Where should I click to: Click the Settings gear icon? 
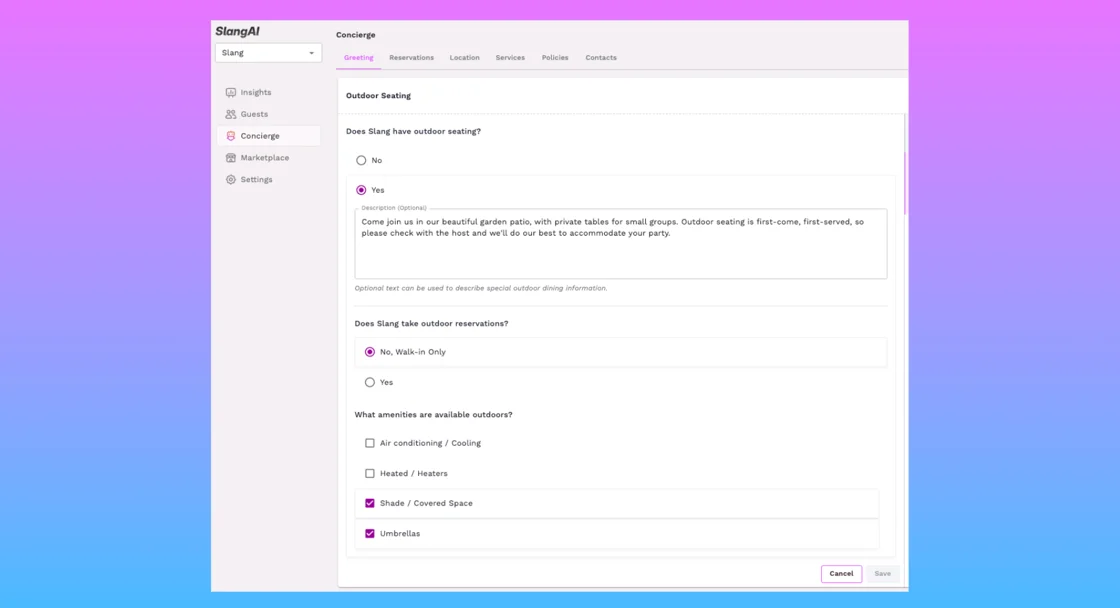coord(231,179)
